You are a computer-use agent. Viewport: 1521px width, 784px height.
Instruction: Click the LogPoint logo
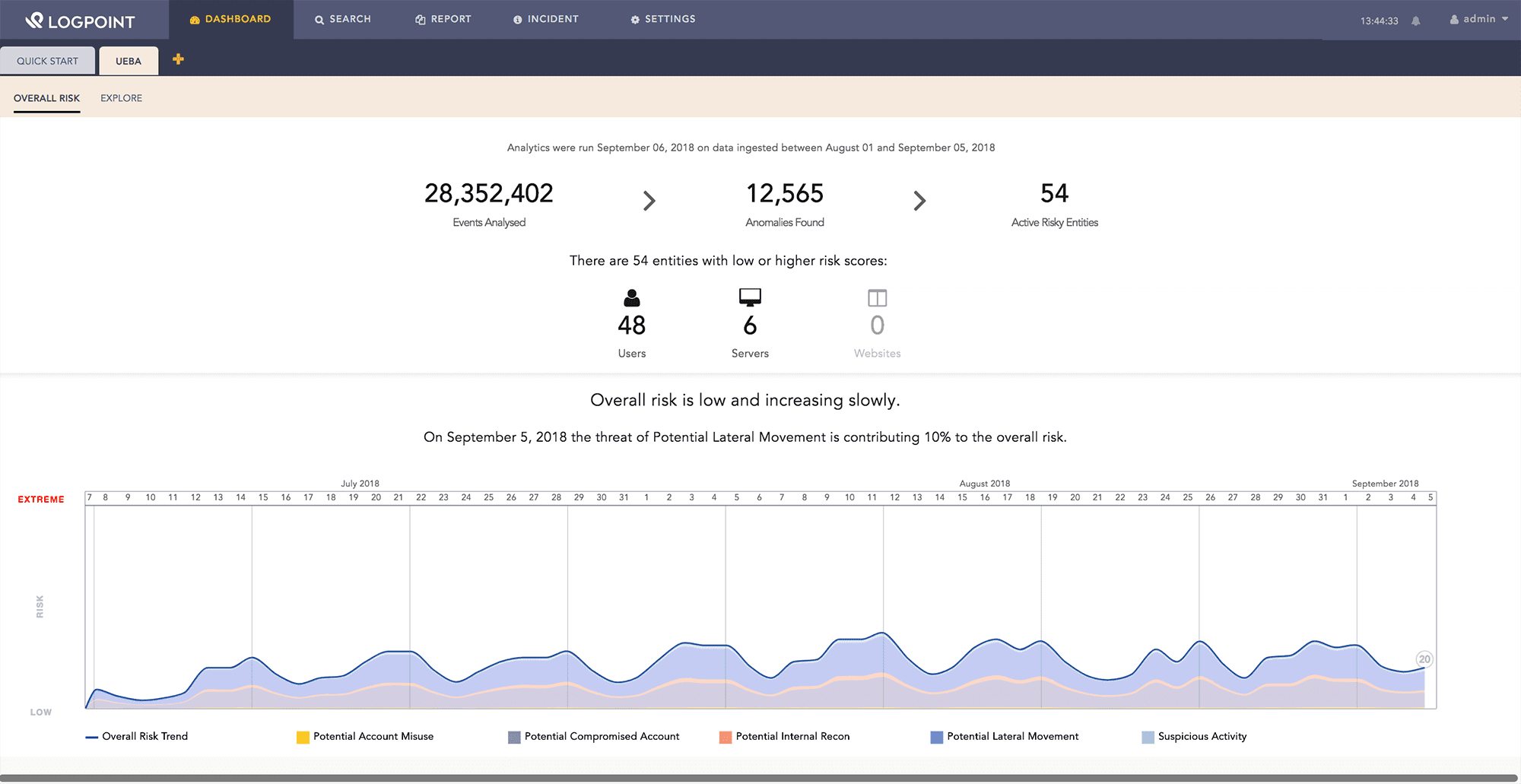(x=80, y=21)
